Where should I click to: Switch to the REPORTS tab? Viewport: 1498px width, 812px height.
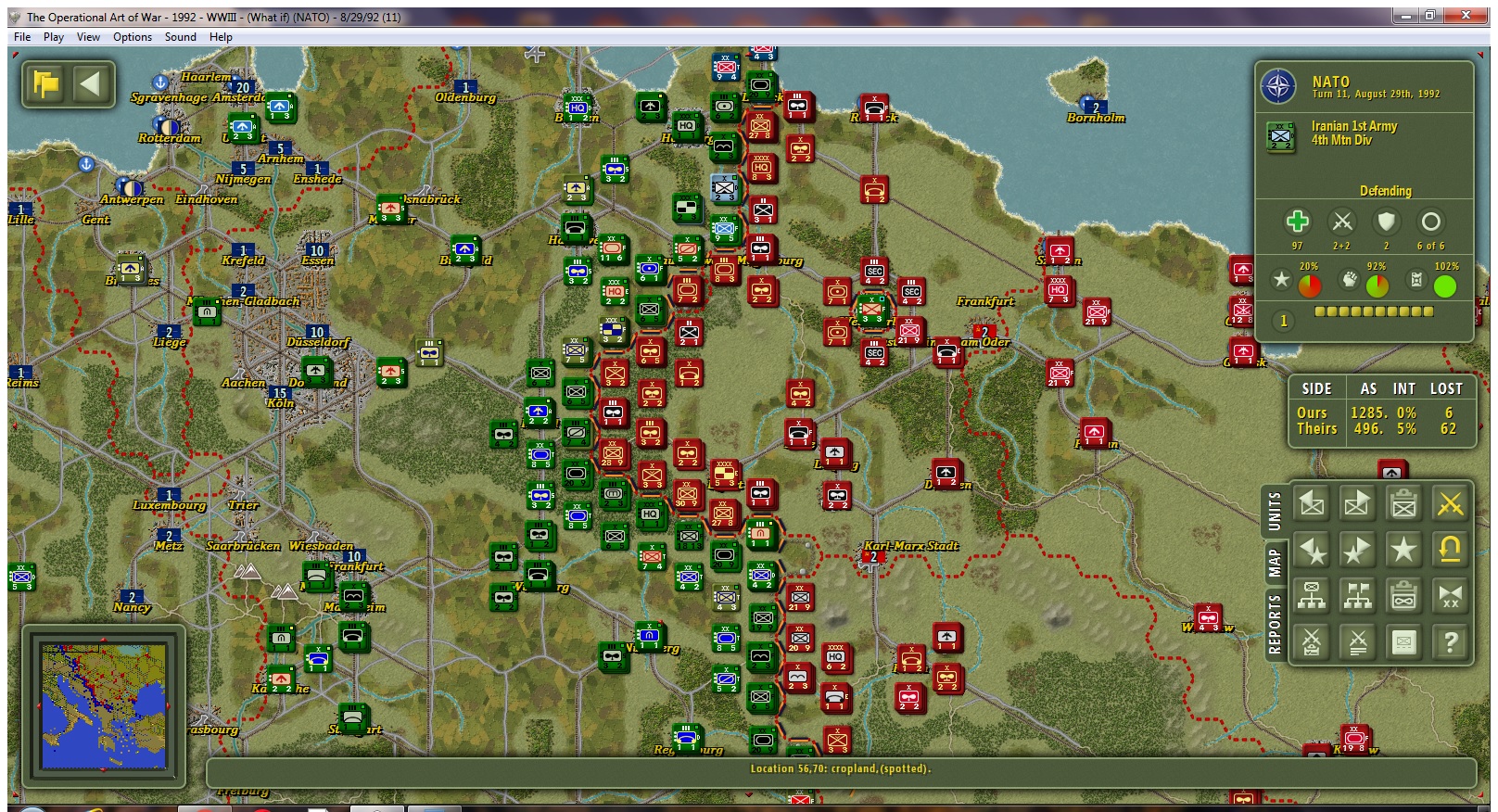click(1275, 625)
